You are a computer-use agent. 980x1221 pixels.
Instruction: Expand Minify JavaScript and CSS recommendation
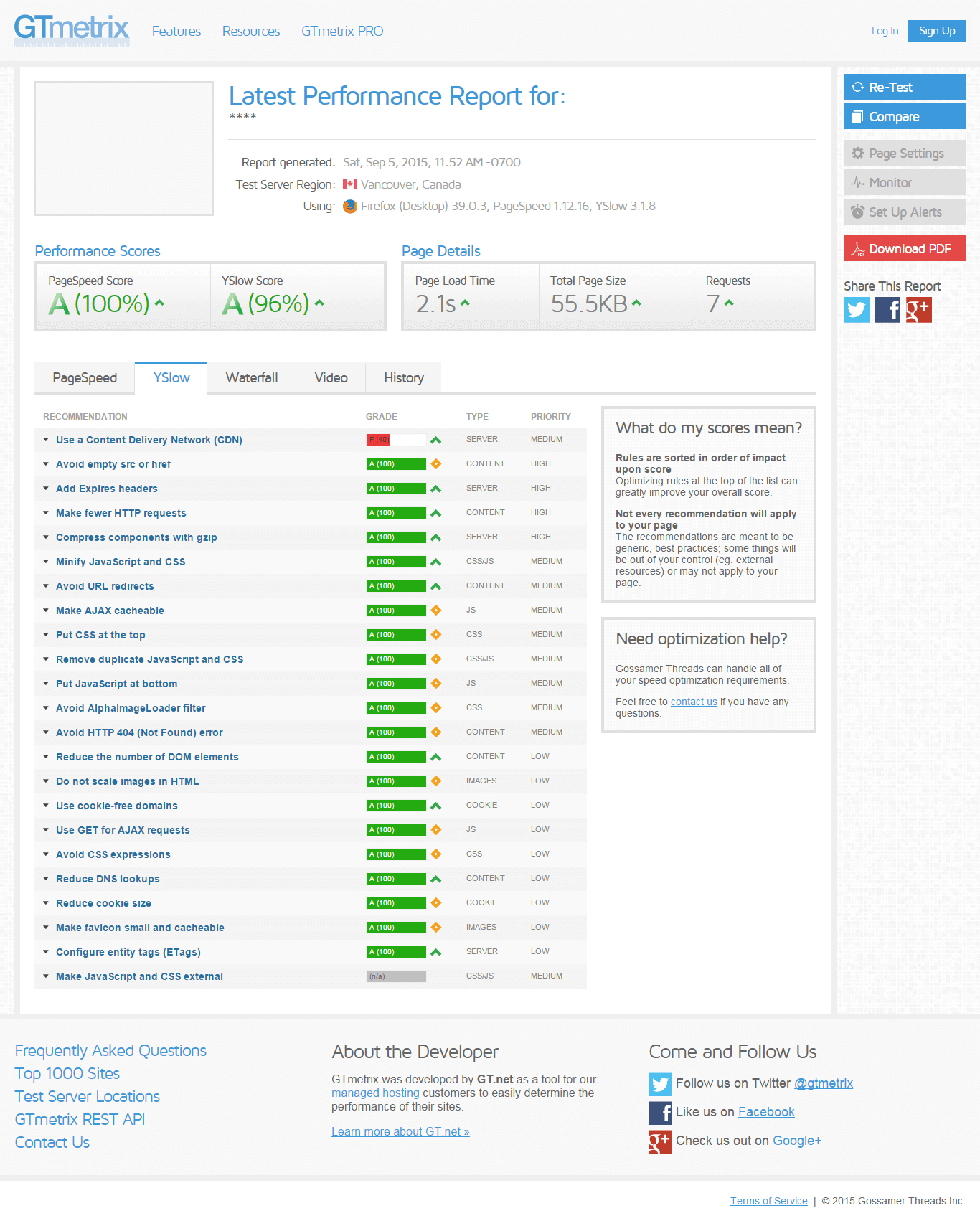(121, 562)
